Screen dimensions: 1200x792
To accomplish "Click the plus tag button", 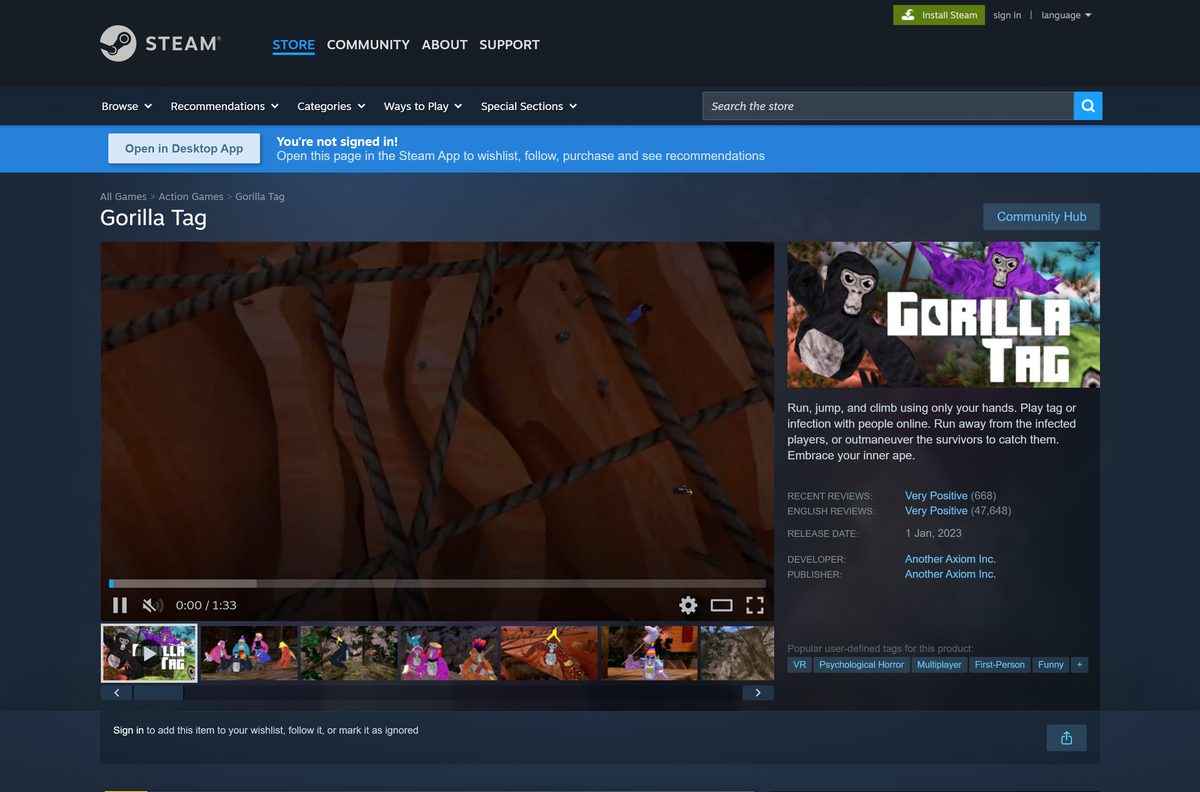I will 1079,664.
